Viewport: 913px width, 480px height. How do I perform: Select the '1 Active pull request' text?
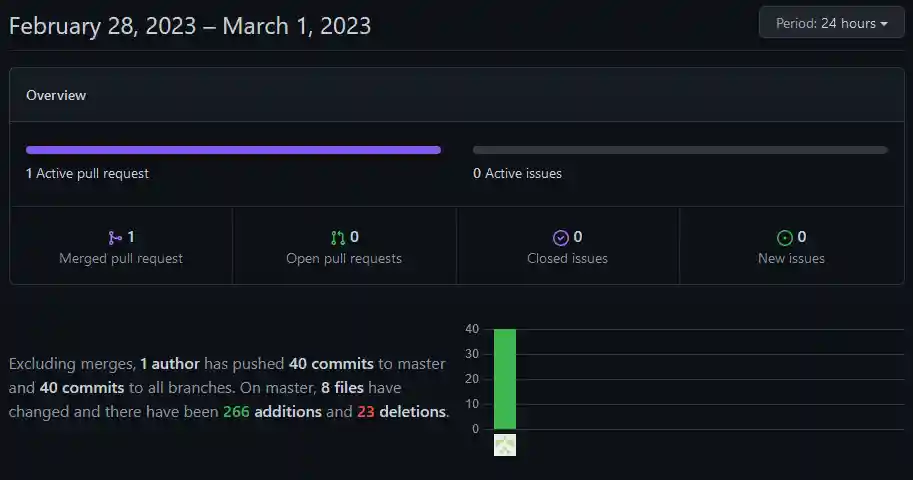pos(87,173)
